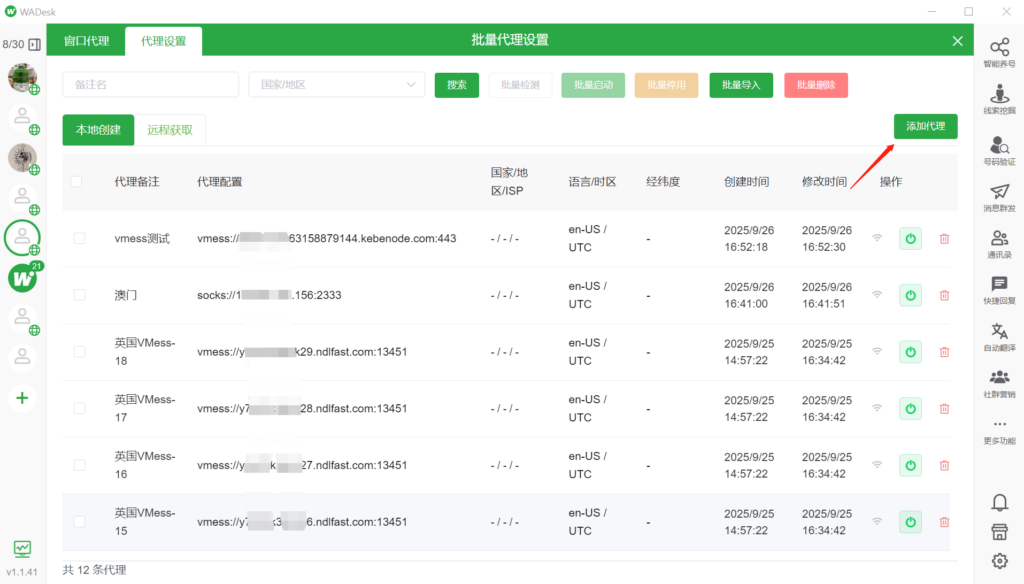Collapse the left sidebar beside 8/30
Viewport: 1024px width, 584px height.
35,45
